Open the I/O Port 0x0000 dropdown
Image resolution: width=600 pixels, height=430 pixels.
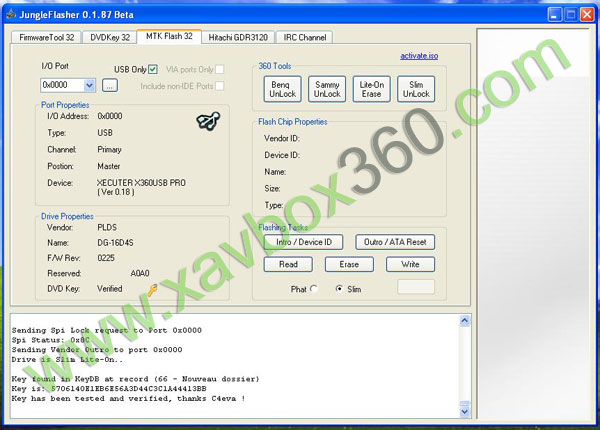90,85
